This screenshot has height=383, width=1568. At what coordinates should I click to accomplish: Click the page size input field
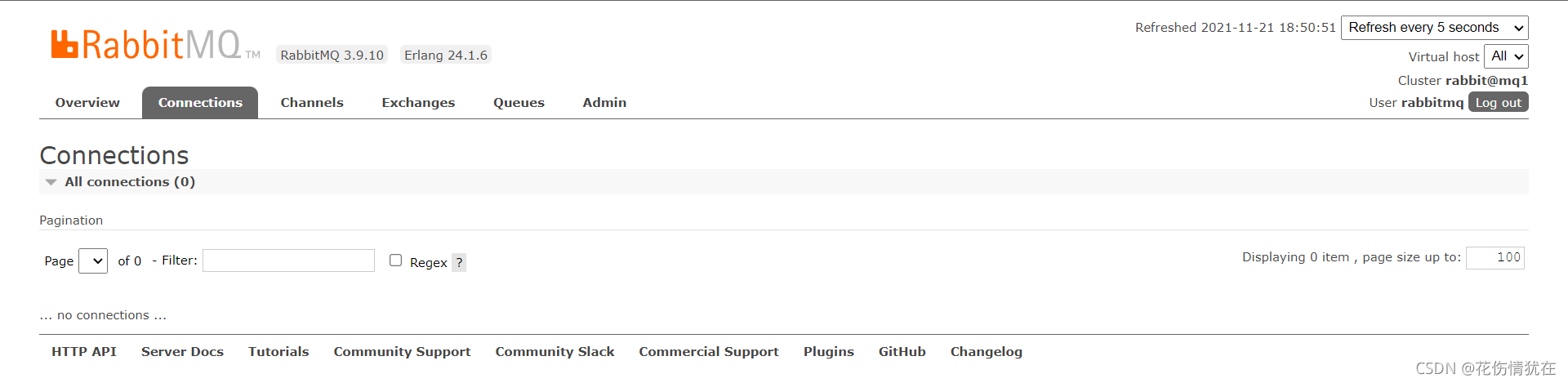click(x=1494, y=258)
